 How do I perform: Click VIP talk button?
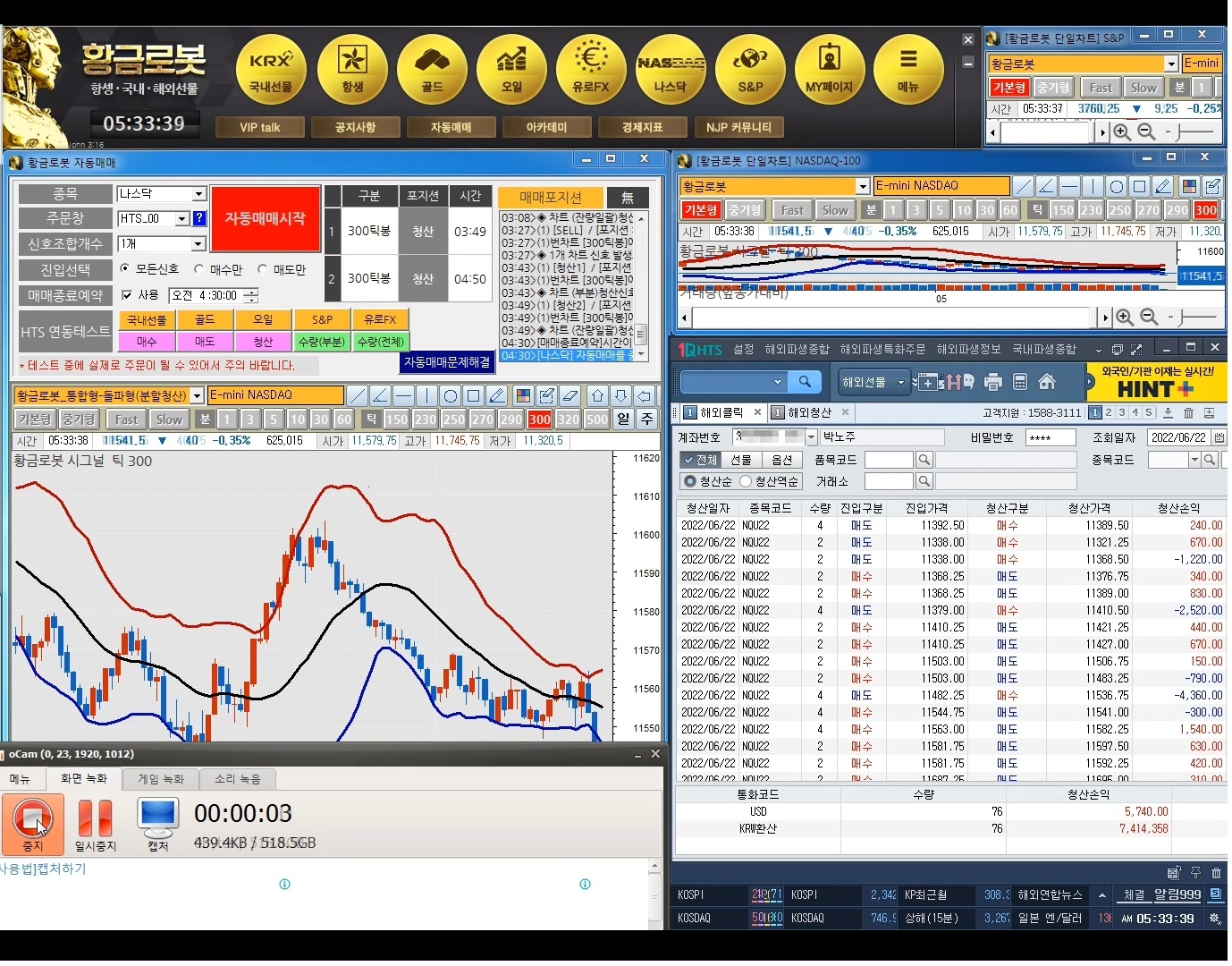[259, 127]
